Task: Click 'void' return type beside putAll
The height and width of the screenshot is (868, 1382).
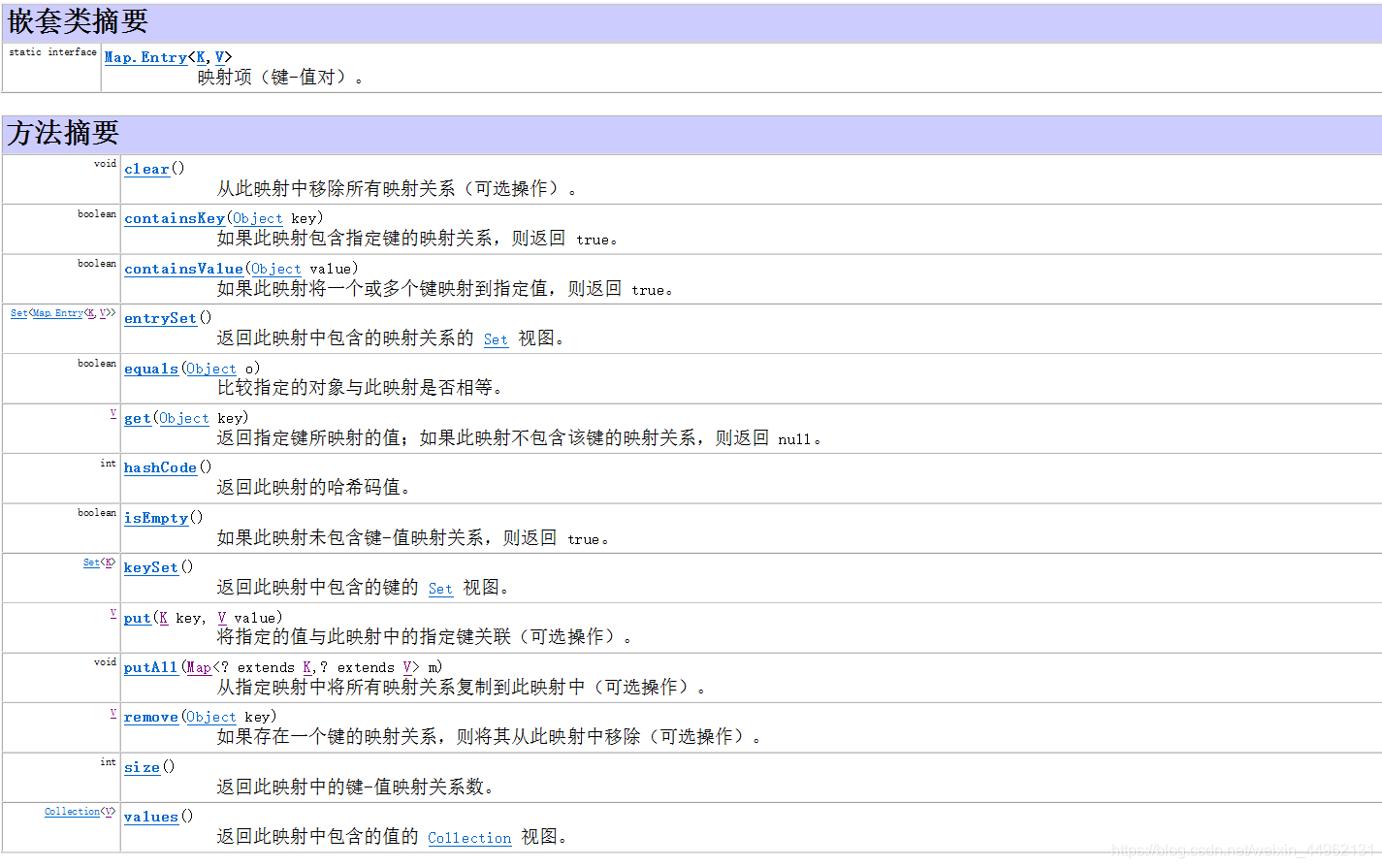Action: click(x=105, y=662)
